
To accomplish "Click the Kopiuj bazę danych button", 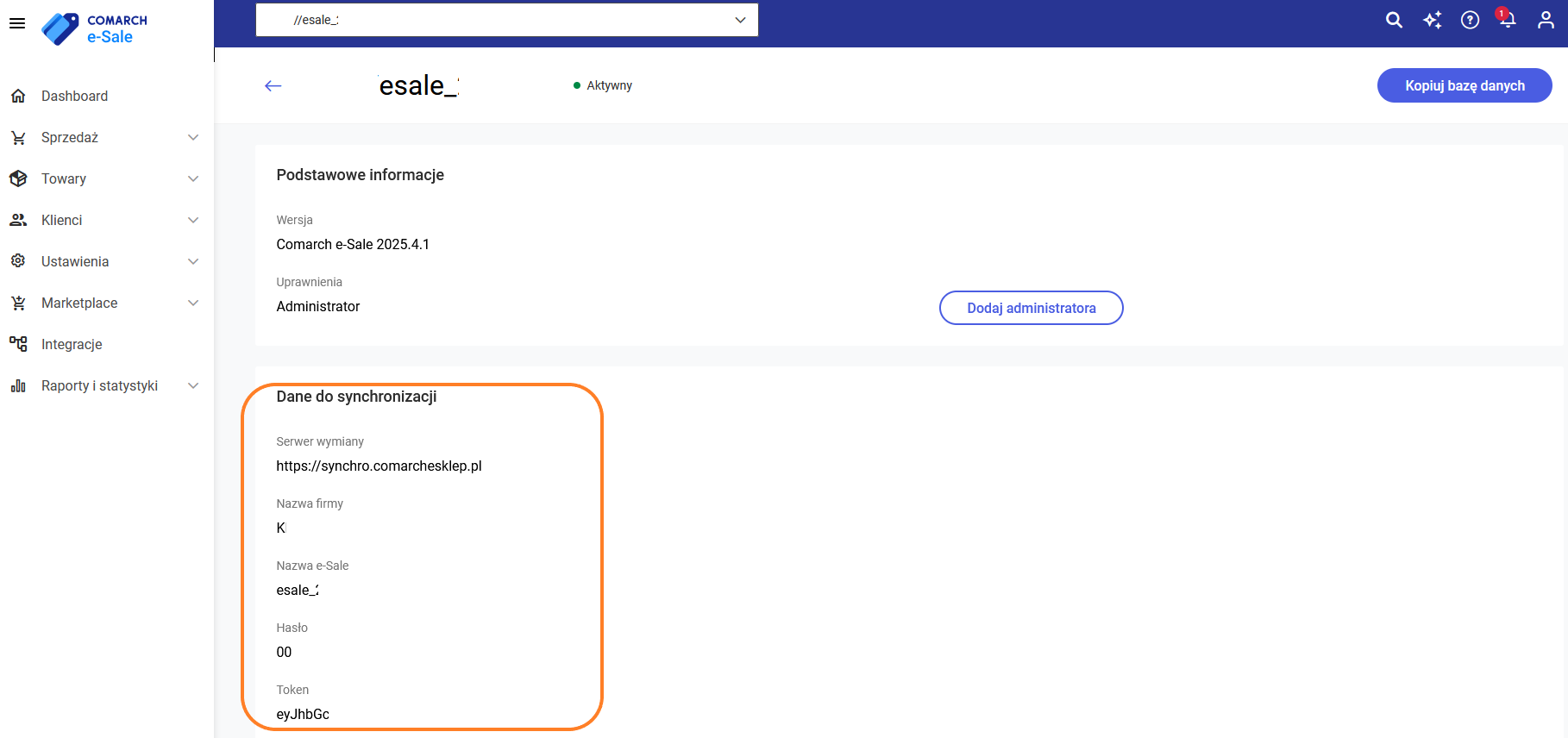I will pos(1465,85).
